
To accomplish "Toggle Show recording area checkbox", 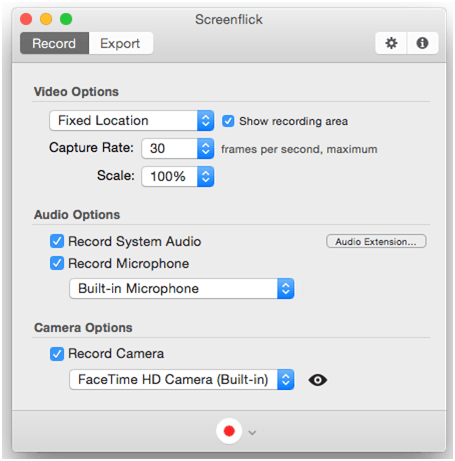I will tap(228, 121).
